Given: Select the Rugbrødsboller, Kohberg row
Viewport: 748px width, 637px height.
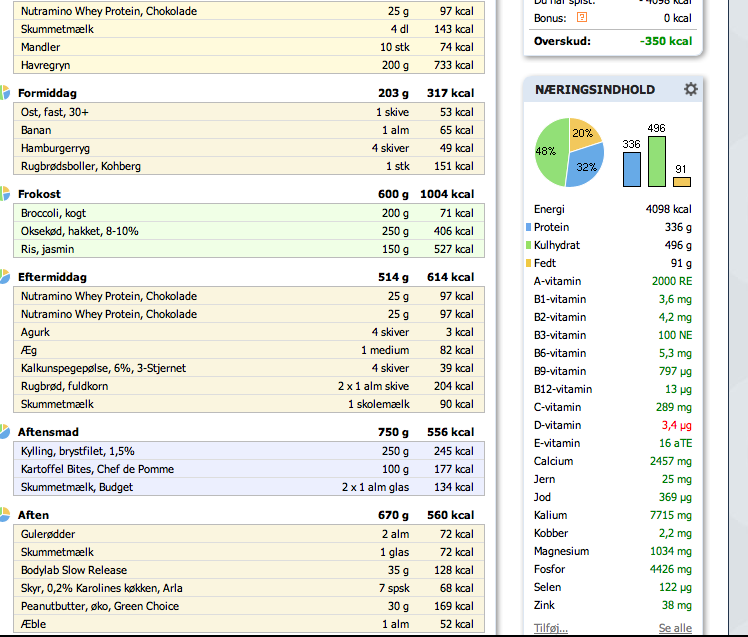Looking at the screenshot, I should point(249,166).
